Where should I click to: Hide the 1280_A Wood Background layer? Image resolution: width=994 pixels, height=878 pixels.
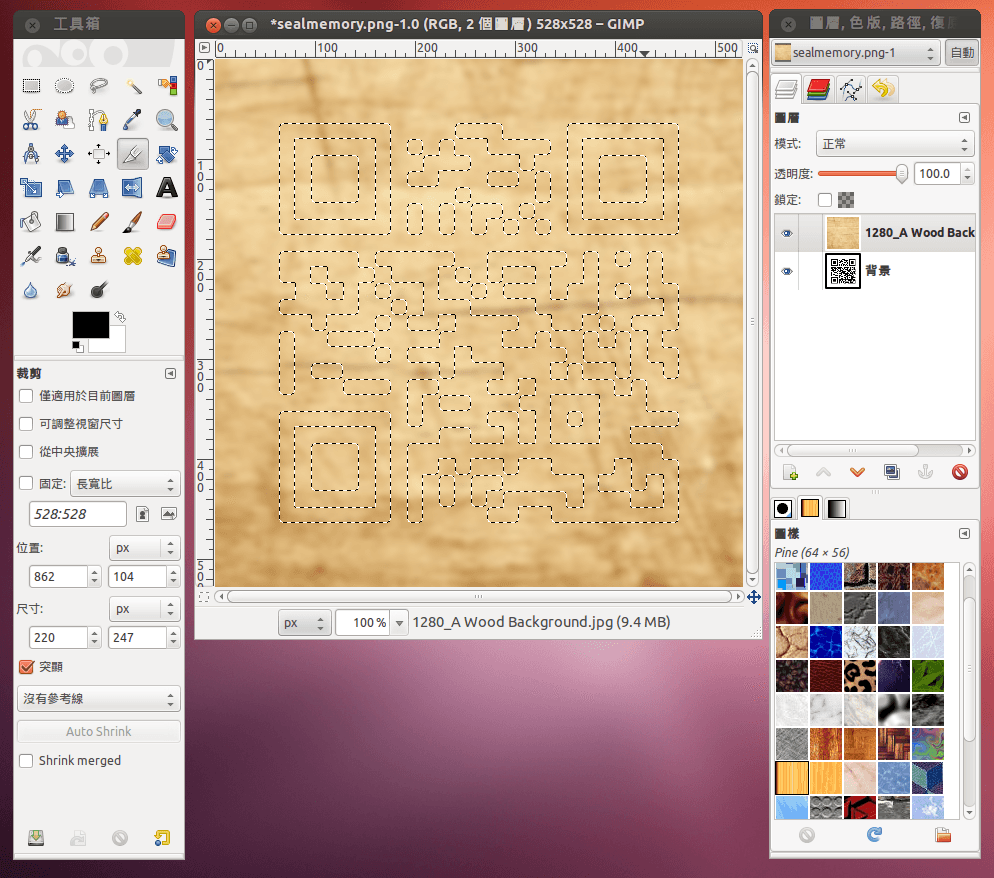click(x=786, y=233)
